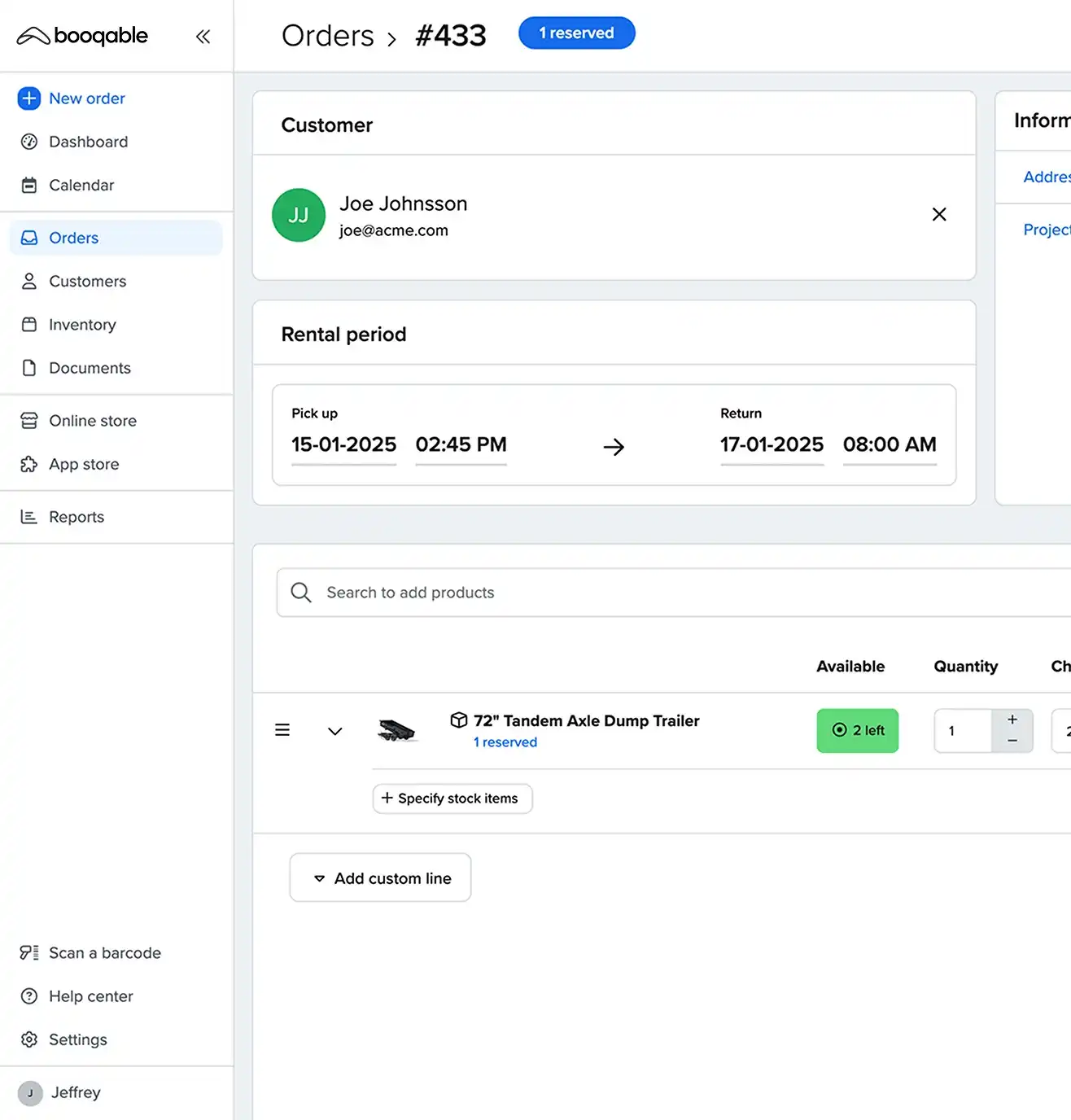Open the 1 reserved status badge
Viewport: 1071px width, 1120px height.
click(x=576, y=33)
